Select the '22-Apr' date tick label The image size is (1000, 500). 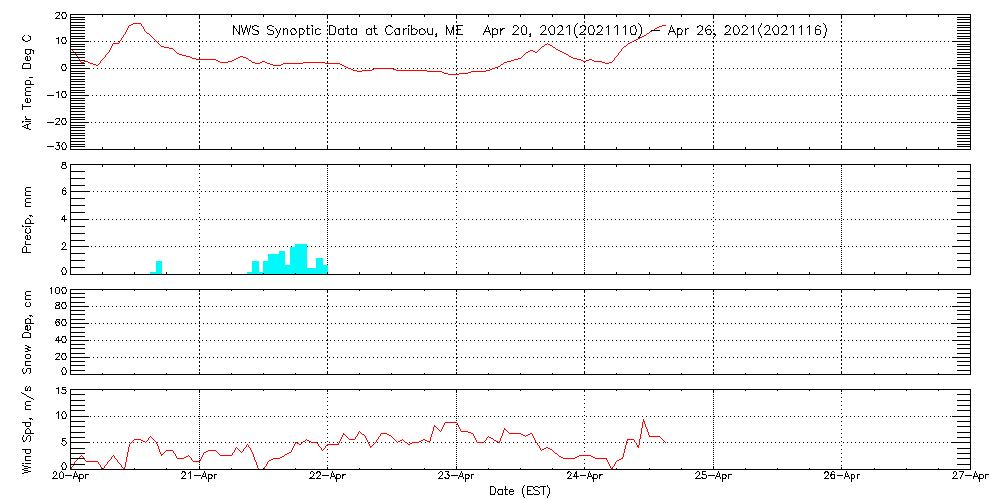(x=328, y=475)
